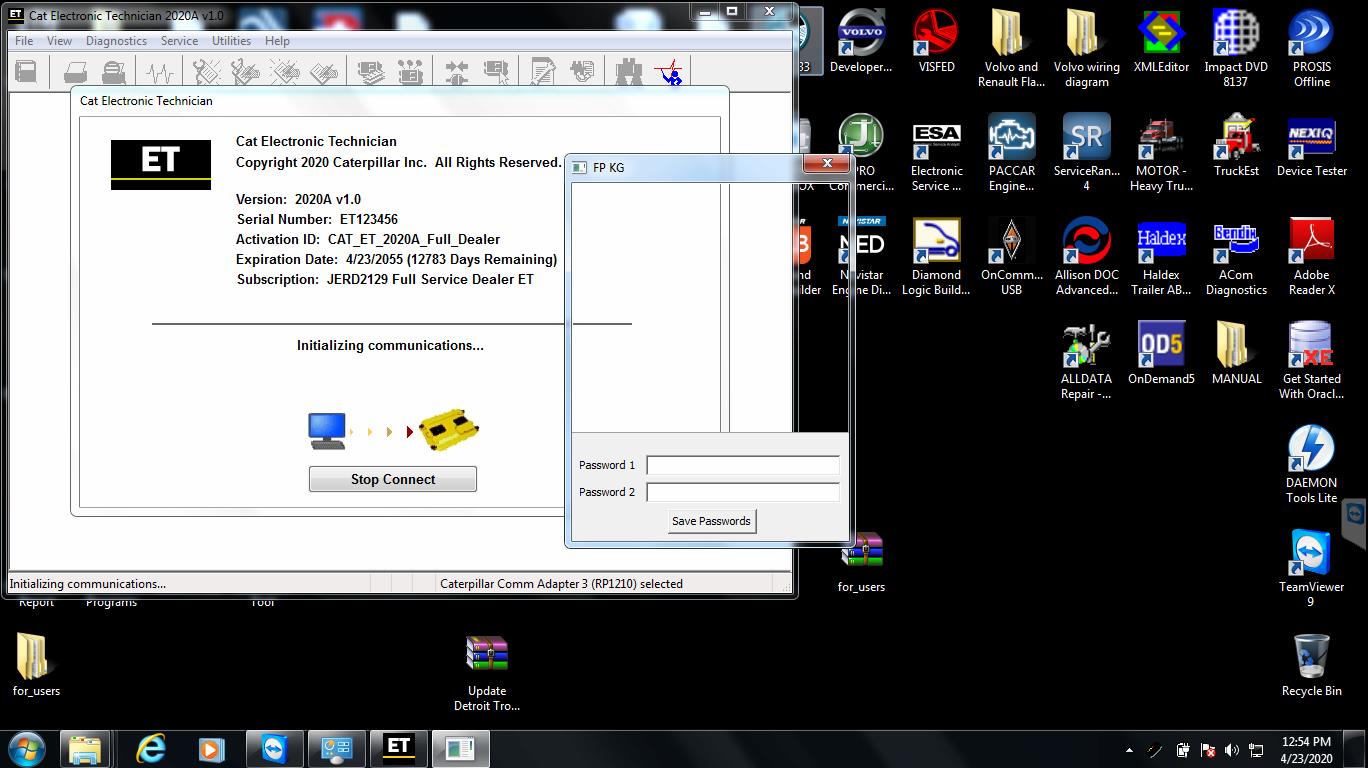This screenshot has height=768, width=1368.
Task: Open for_users WinRAR archive on desktop
Action: click(x=861, y=562)
